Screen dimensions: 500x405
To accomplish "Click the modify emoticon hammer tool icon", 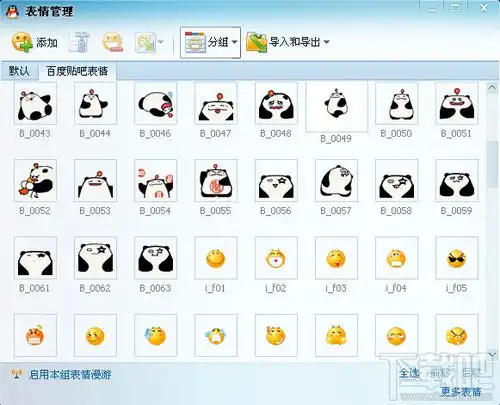I will (x=80, y=42).
